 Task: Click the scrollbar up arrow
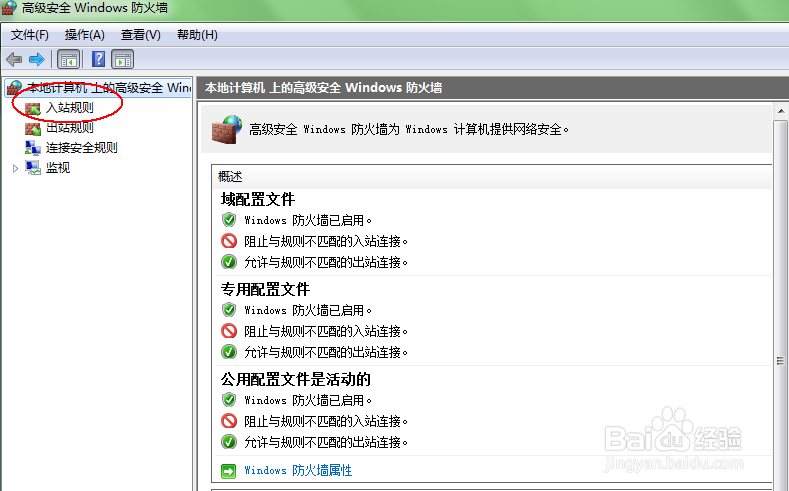(781, 111)
